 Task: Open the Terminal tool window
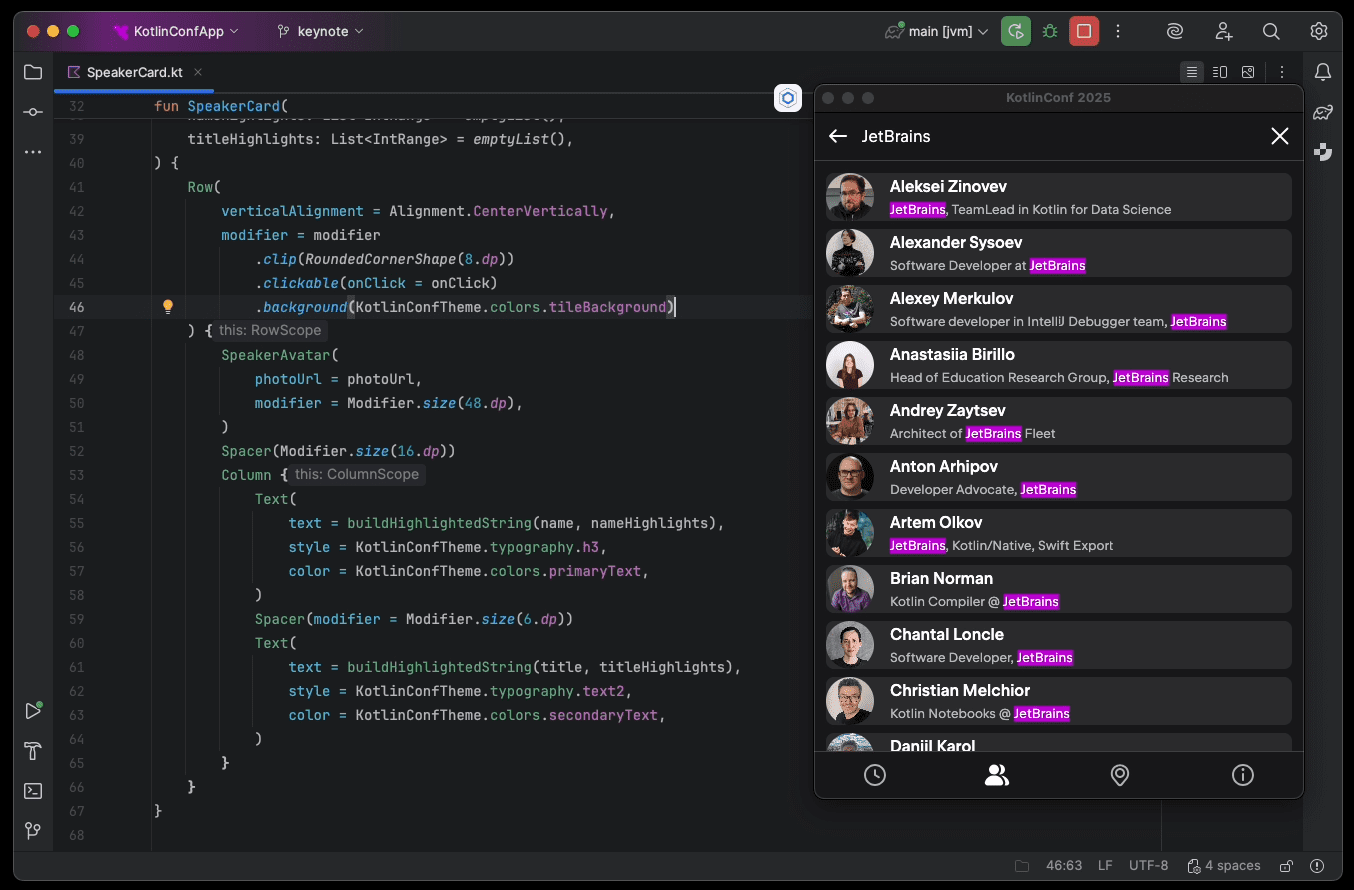pyautogui.click(x=33, y=791)
